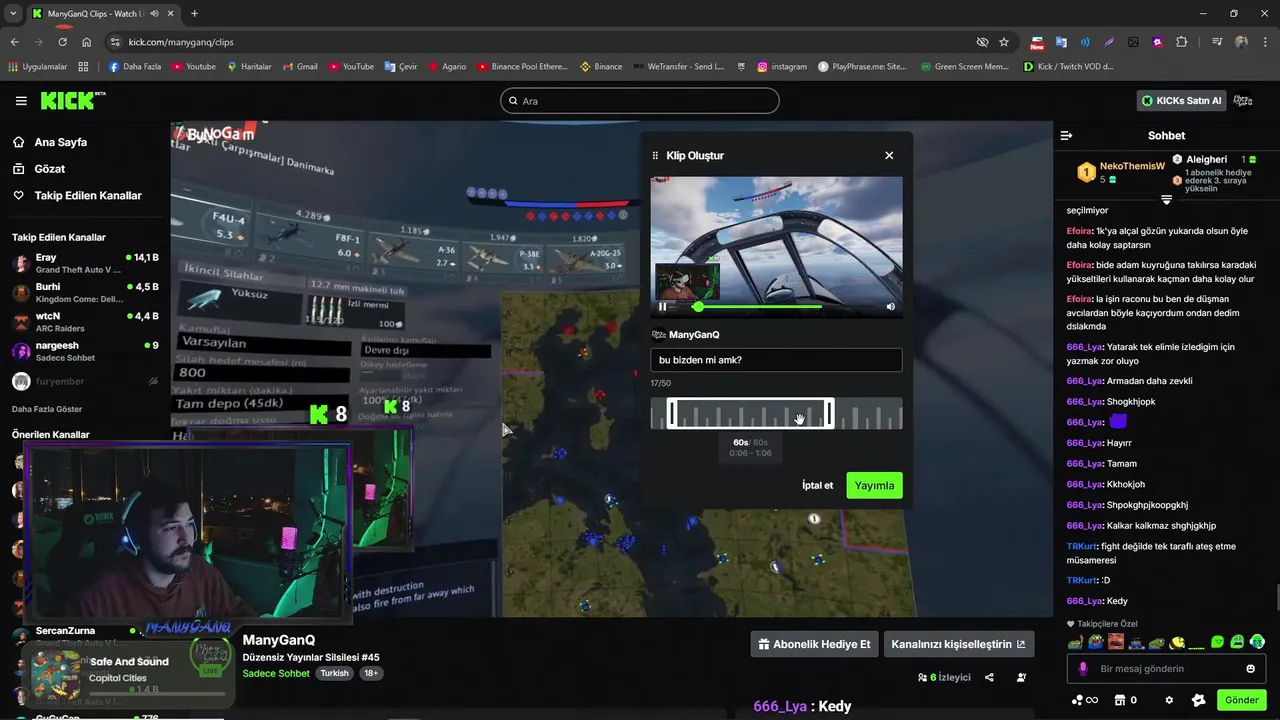Image resolution: width=1280 pixels, height=720 pixels.
Task: Click the NekoThemisW rank 1 gifter badge
Action: point(1086,173)
